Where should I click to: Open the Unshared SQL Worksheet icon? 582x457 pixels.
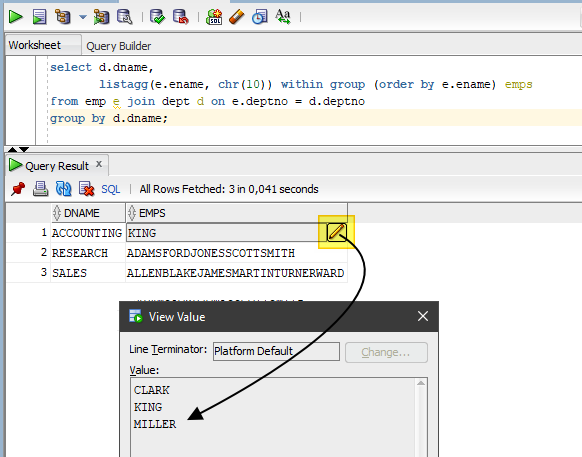point(214,17)
